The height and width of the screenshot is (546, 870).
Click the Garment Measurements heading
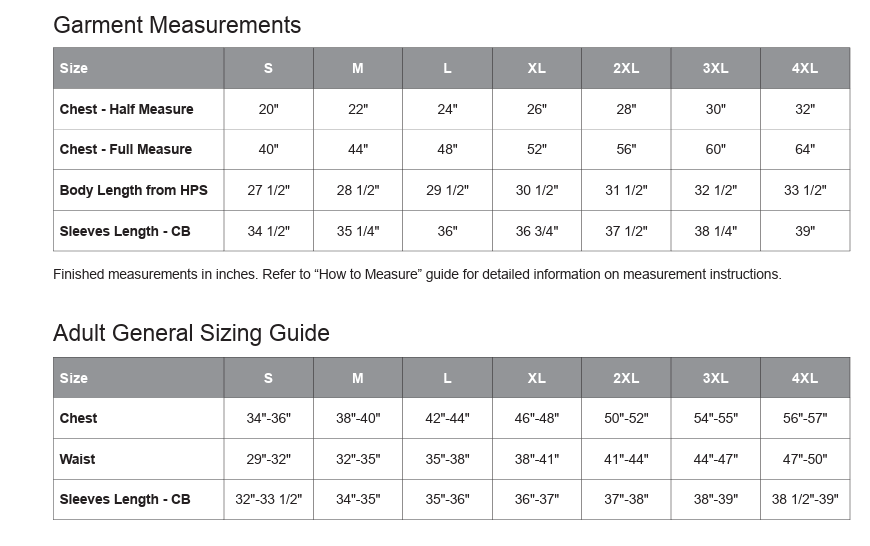pyautogui.click(x=177, y=25)
